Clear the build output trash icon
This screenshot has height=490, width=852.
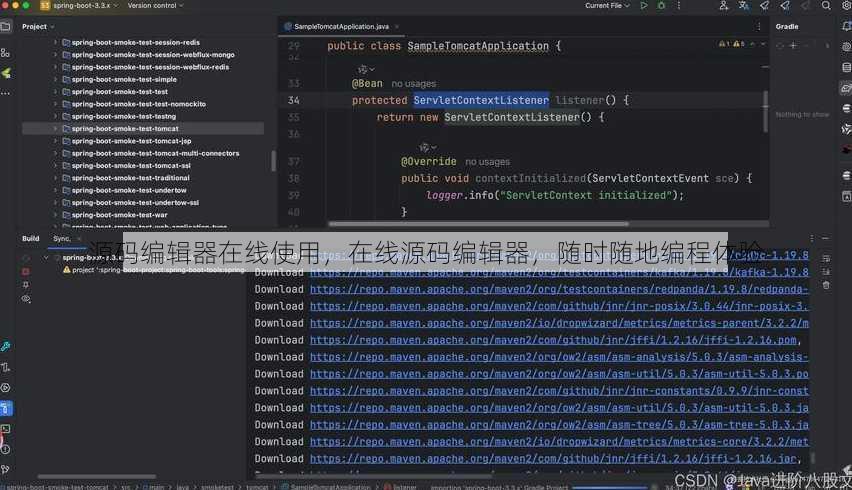826,285
